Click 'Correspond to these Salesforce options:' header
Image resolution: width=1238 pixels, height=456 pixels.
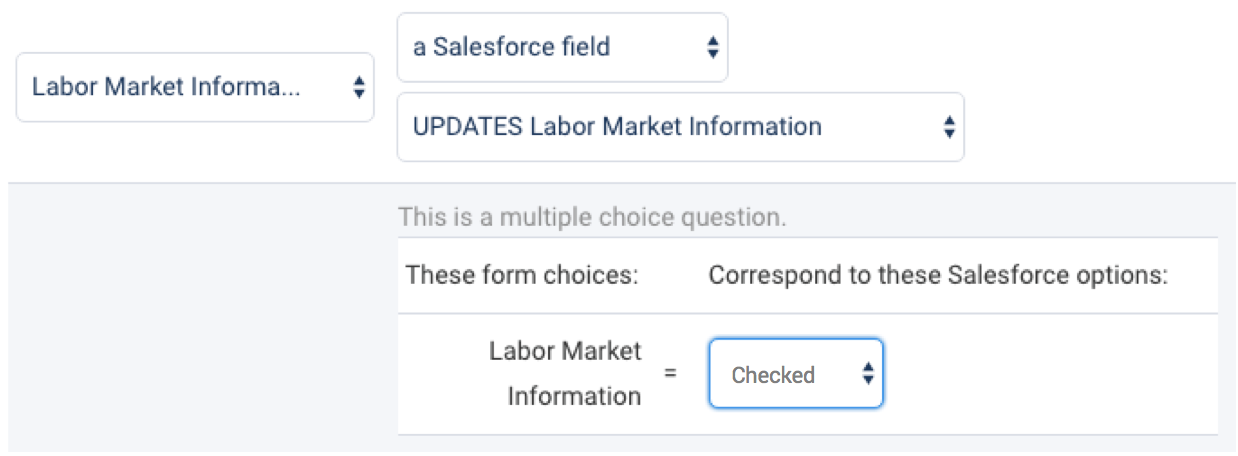(938, 275)
